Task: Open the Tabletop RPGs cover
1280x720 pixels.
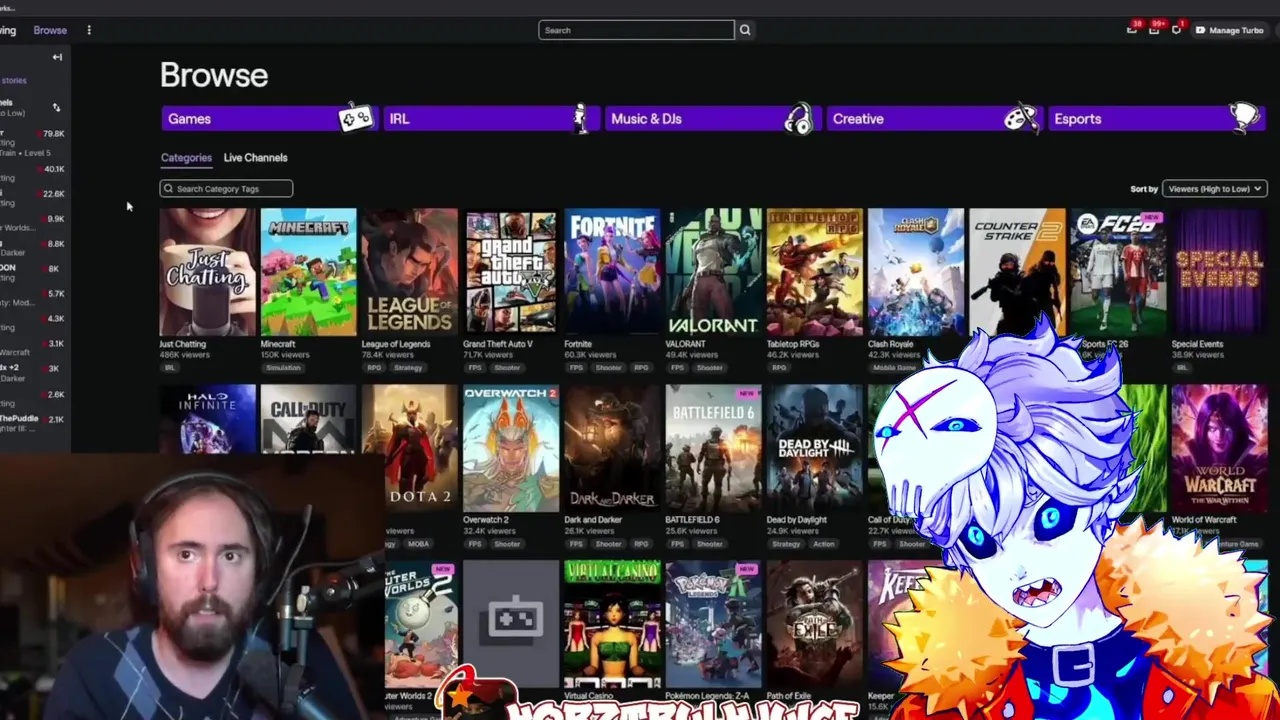Action: 814,272
